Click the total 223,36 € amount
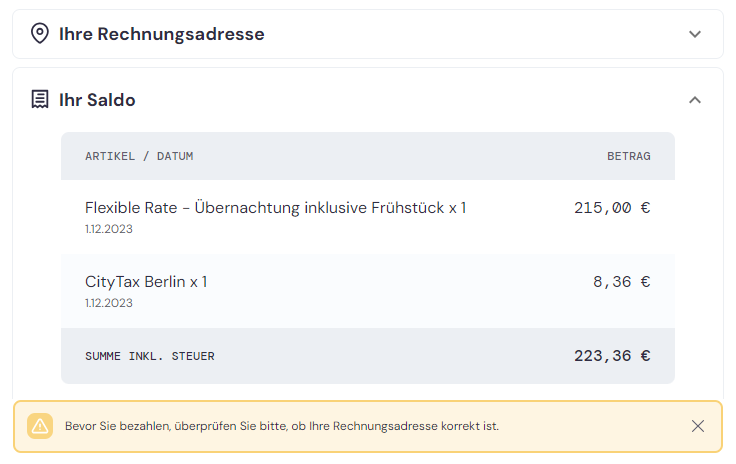Screen dimensions: 736x464 (612, 356)
